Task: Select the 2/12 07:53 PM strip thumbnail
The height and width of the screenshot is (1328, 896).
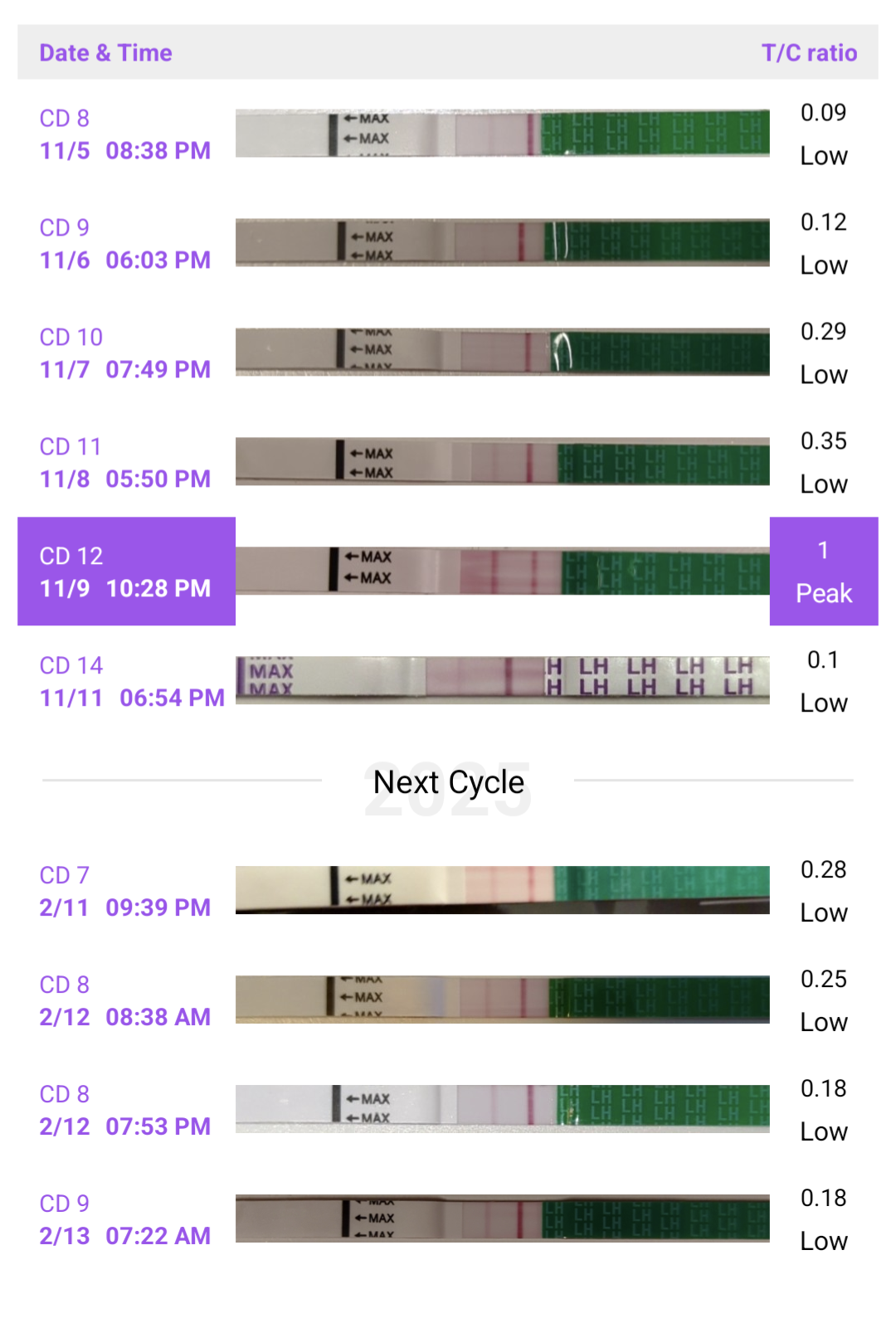Action: pyautogui.click(x=502, y=1109)
